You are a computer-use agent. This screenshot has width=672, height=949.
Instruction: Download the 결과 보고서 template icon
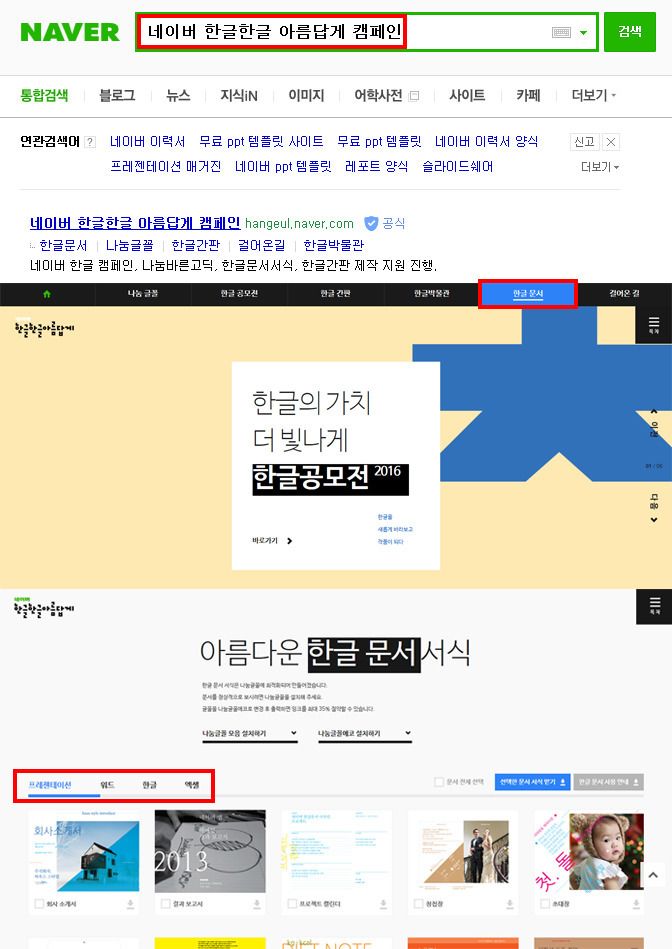click(x=257, y=904)
